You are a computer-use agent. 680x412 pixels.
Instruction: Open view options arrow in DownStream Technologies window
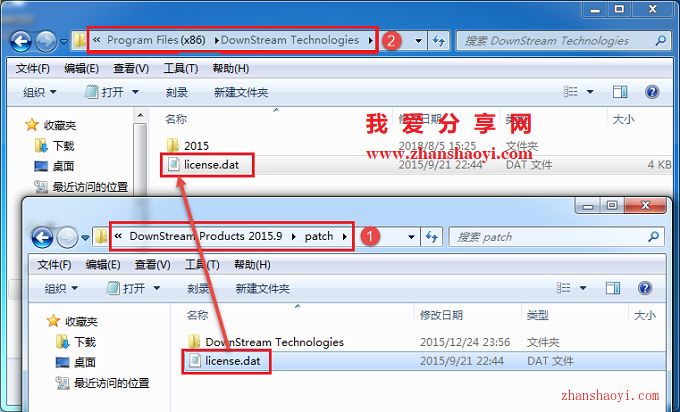coord(590,92)
